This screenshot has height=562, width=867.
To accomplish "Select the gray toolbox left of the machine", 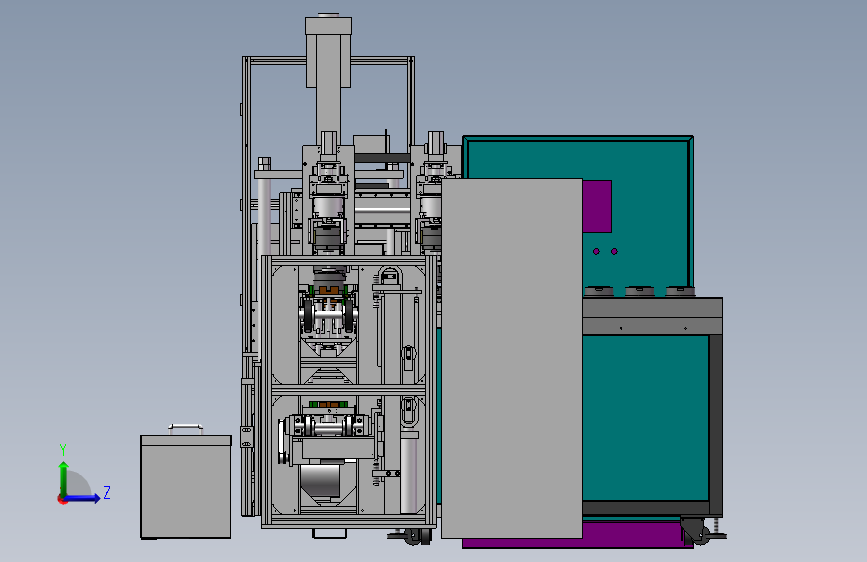I will pyautogui.click(x=186, y=487).
